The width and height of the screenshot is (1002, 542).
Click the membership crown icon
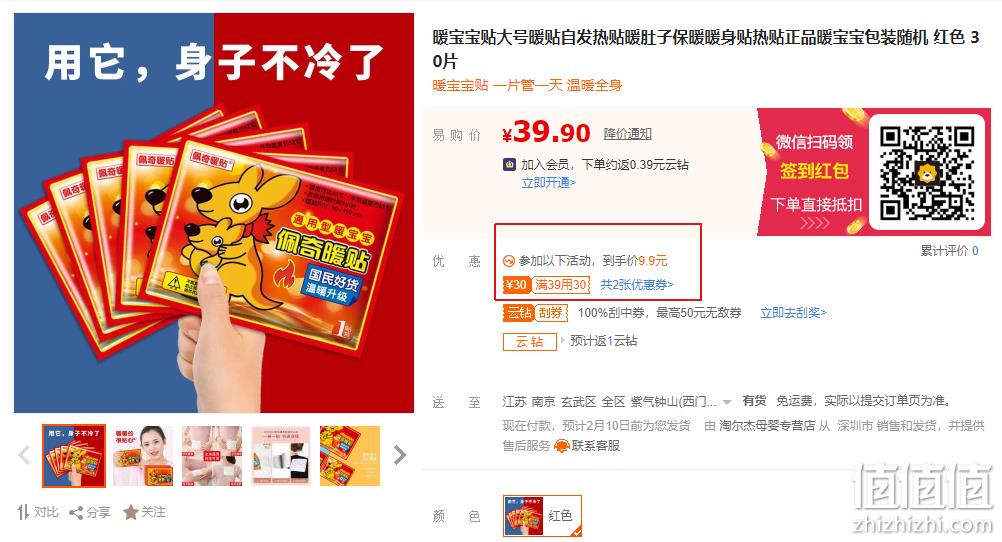point(509,164)
